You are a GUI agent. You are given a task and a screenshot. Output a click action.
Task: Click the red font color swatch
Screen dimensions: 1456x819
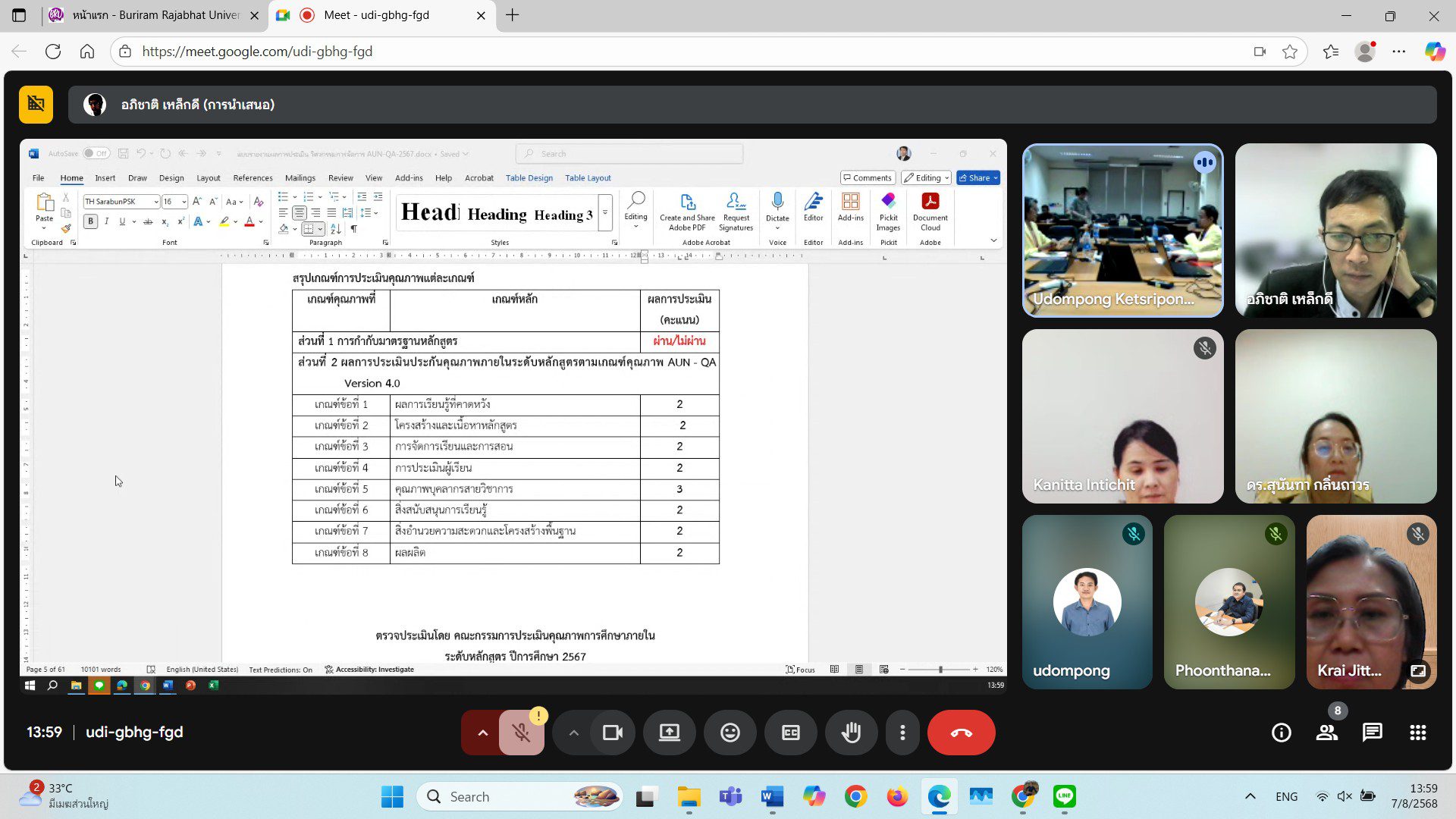[x=249, y=222]
